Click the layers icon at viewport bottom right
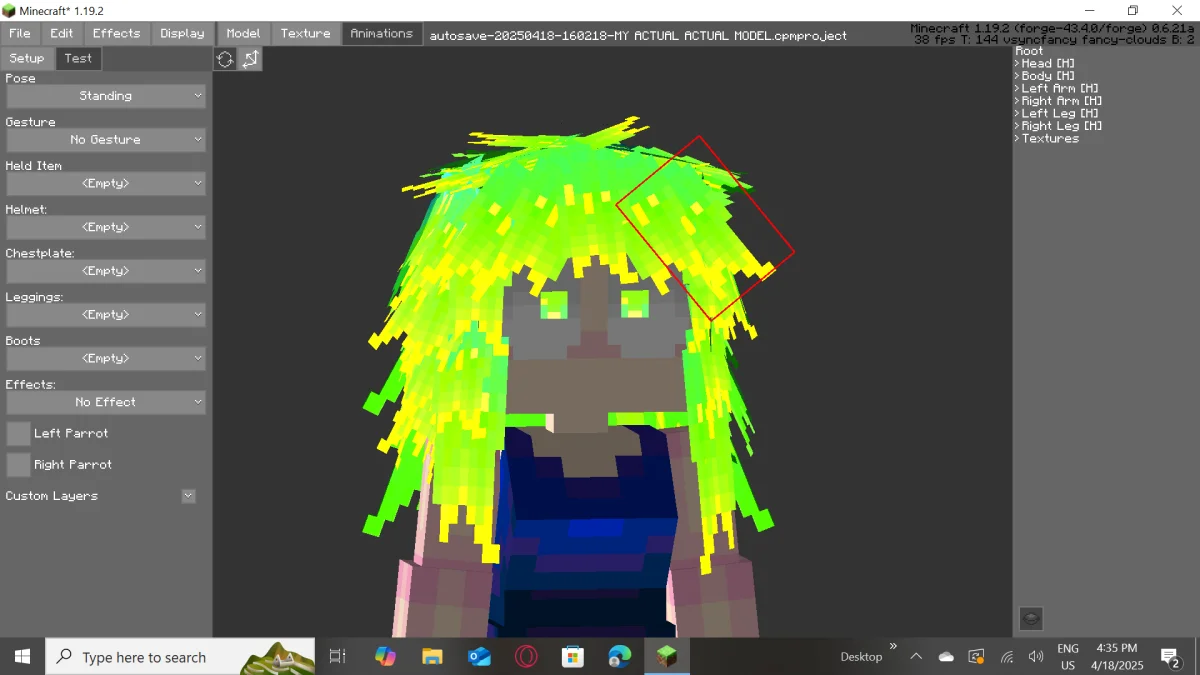 click(x=1031, y=619)
